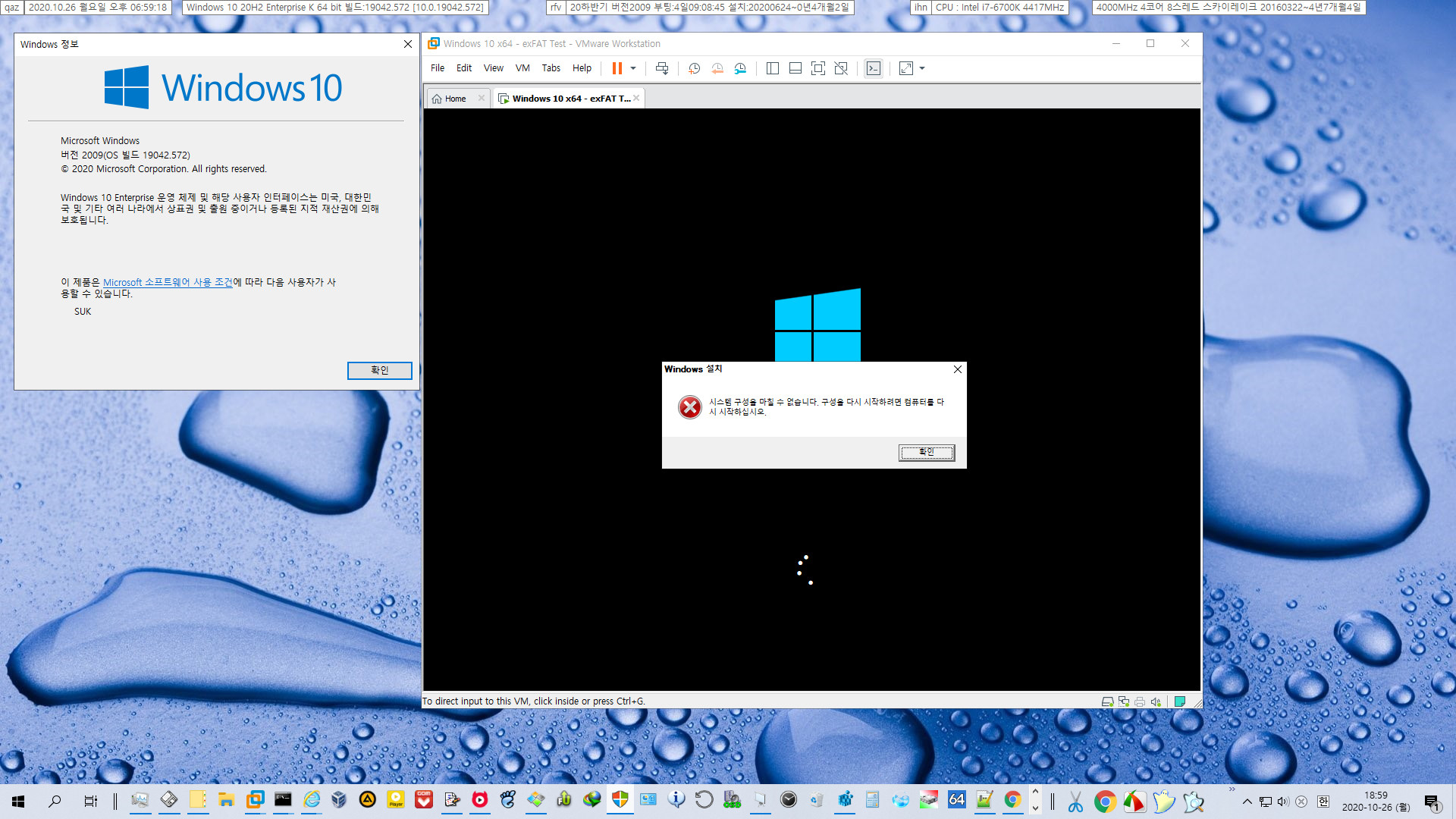This screenshot has height=819, width=1456.
Task: Close the Windows 정보 window
Action: [x=408, y=44]
